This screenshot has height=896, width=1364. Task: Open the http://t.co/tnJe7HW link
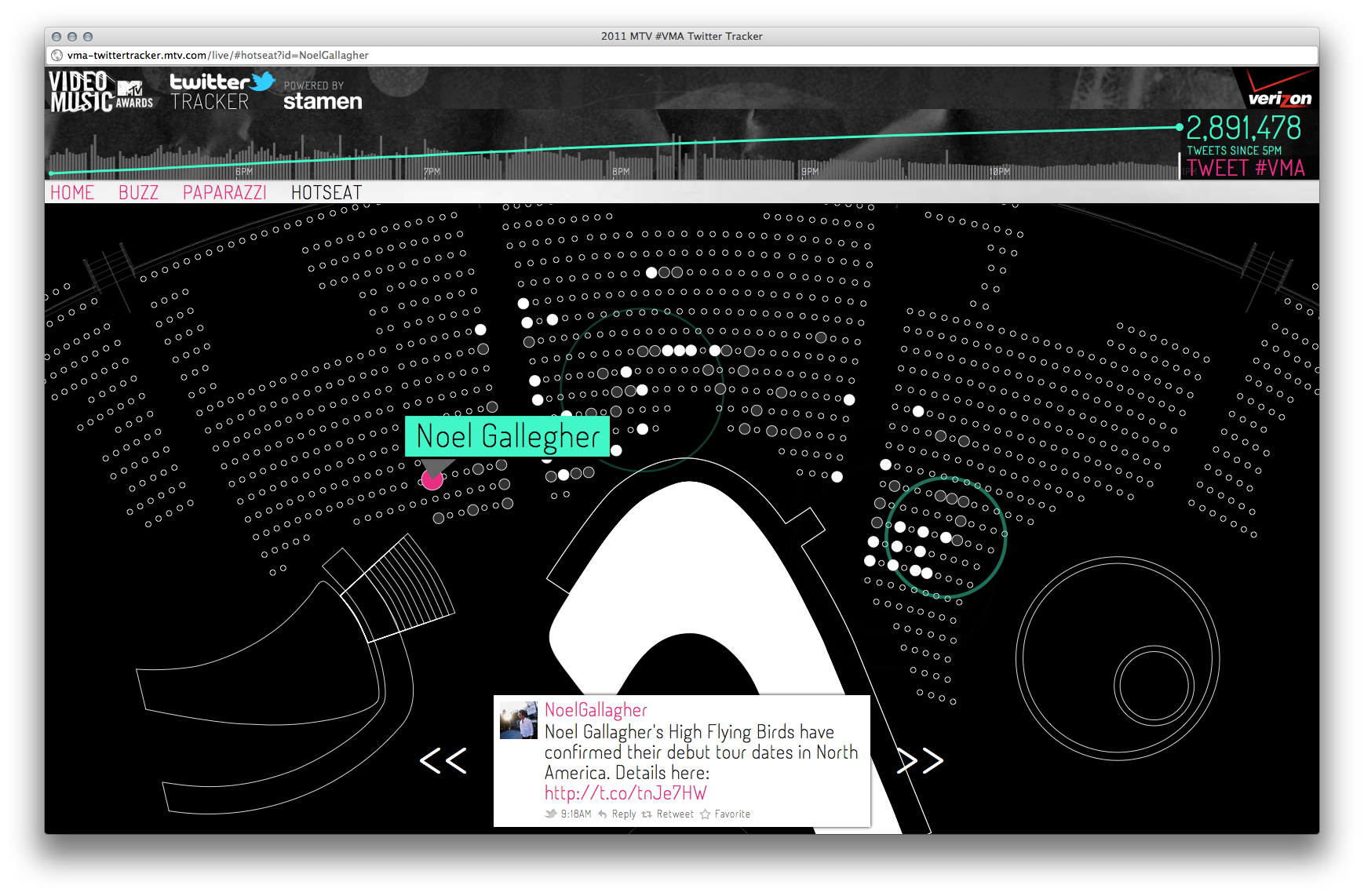(625, 793)
